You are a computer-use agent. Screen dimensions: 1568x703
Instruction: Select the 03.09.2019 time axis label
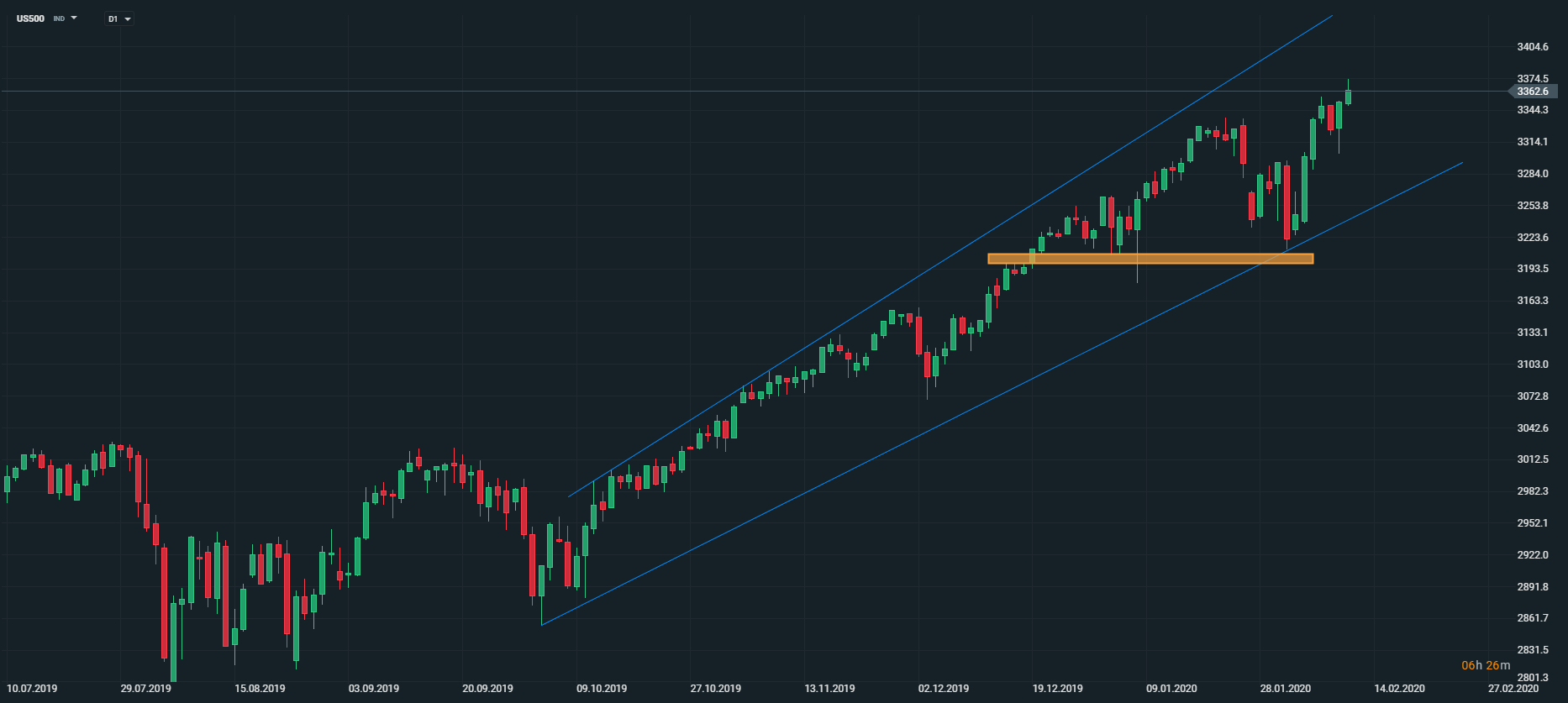click(374, 689)
